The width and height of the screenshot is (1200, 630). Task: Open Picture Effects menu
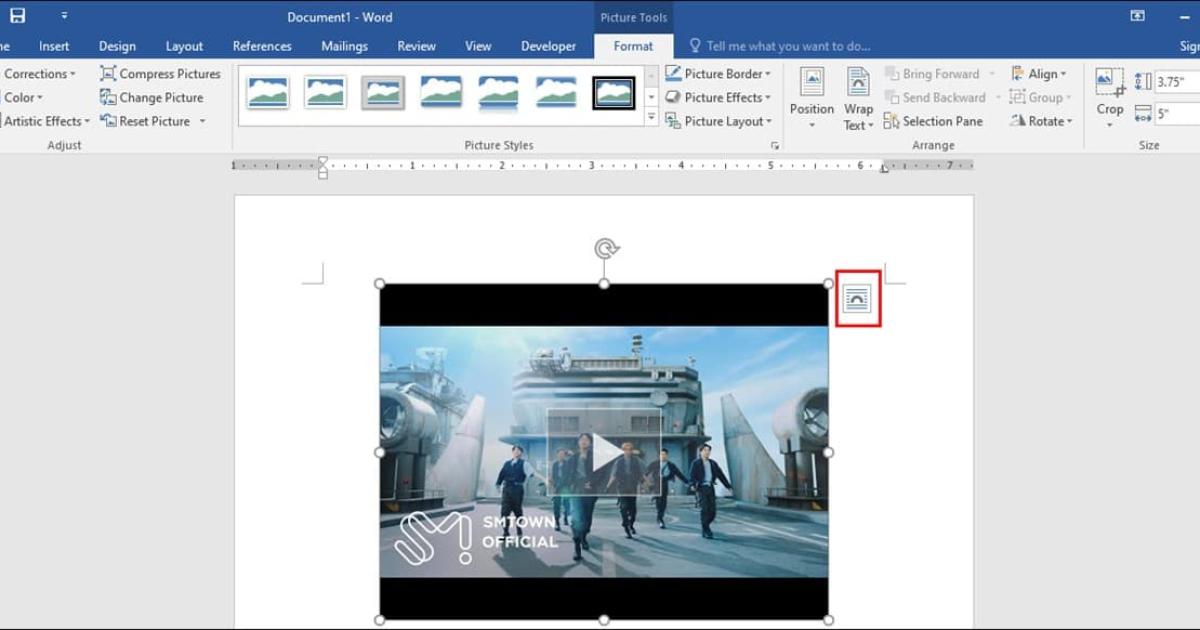[x=719, y=97]
